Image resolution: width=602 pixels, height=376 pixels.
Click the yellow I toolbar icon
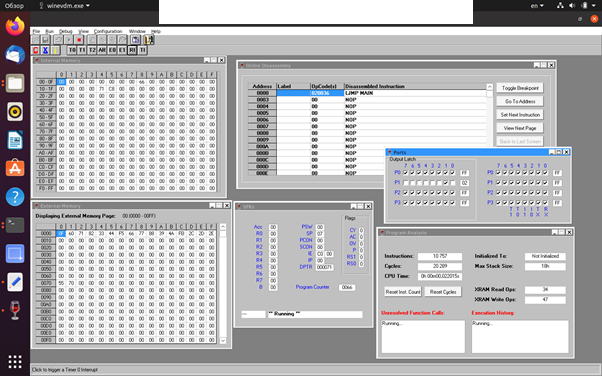click(55, 50)
